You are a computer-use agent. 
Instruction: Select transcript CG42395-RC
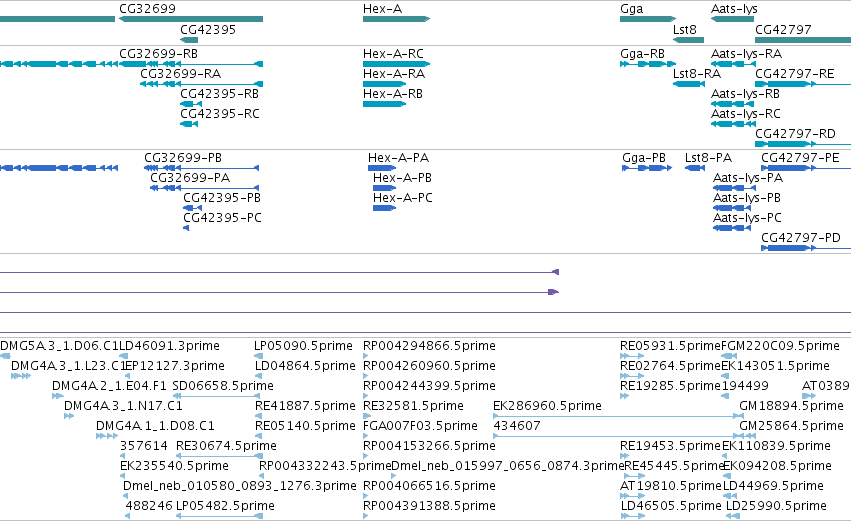[220, 114]
